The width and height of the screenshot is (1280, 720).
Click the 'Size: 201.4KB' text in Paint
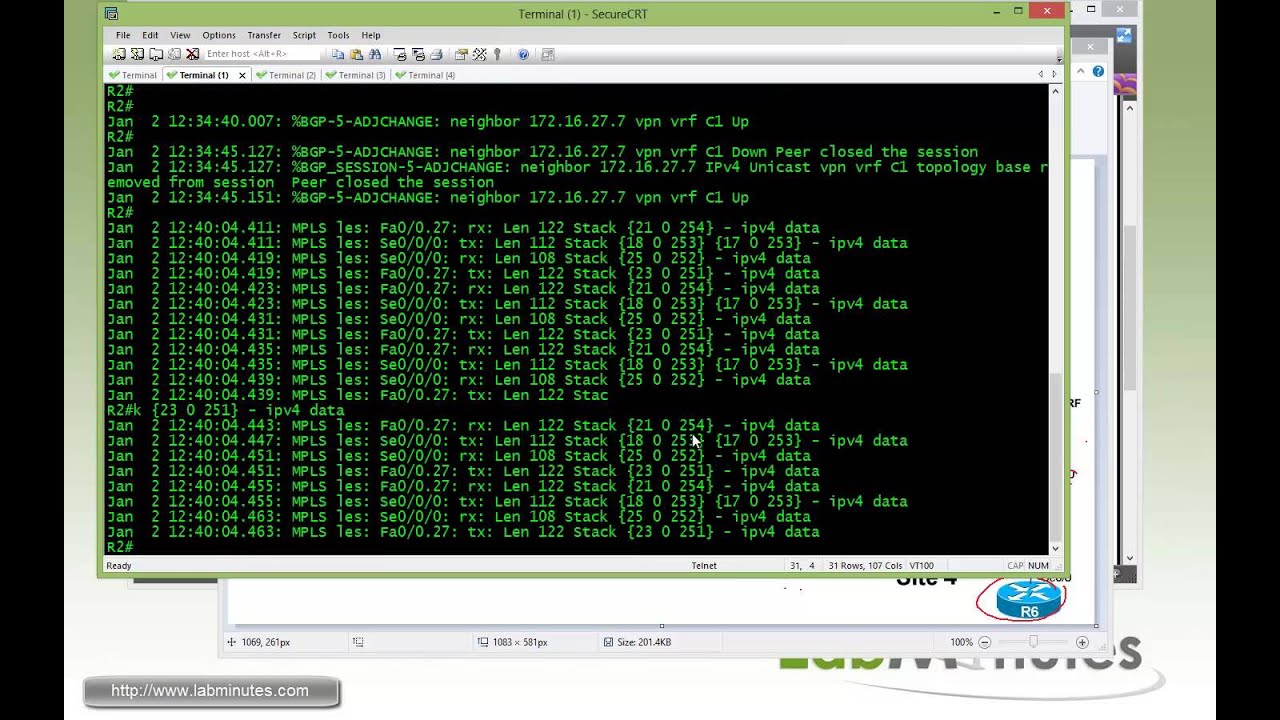[x=644, y=642]
